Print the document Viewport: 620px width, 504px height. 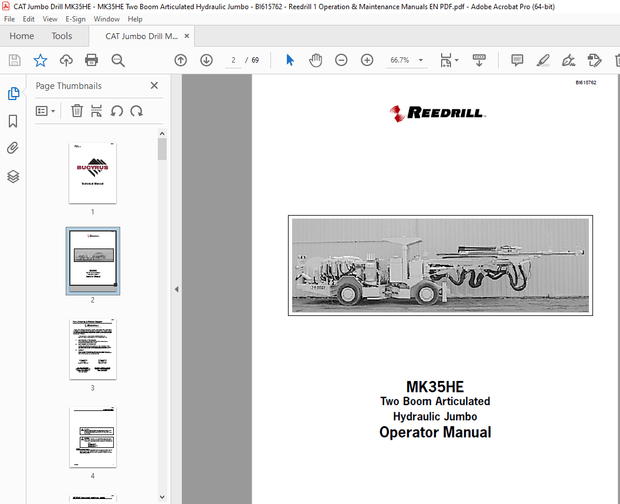point(91,60)
